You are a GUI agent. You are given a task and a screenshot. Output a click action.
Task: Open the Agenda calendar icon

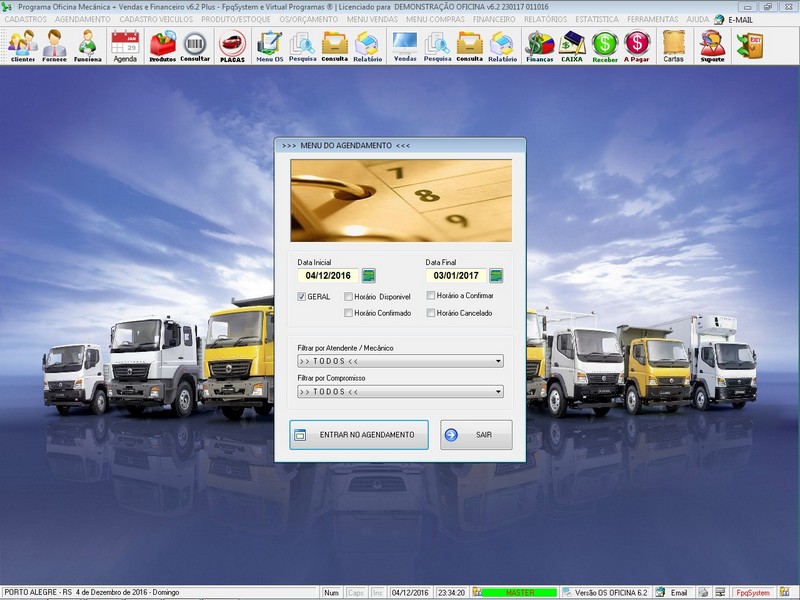[x=125, y=45]
